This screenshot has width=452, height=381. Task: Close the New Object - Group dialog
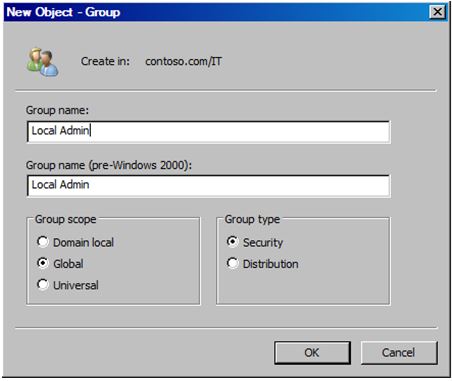[x=437, y=12]
